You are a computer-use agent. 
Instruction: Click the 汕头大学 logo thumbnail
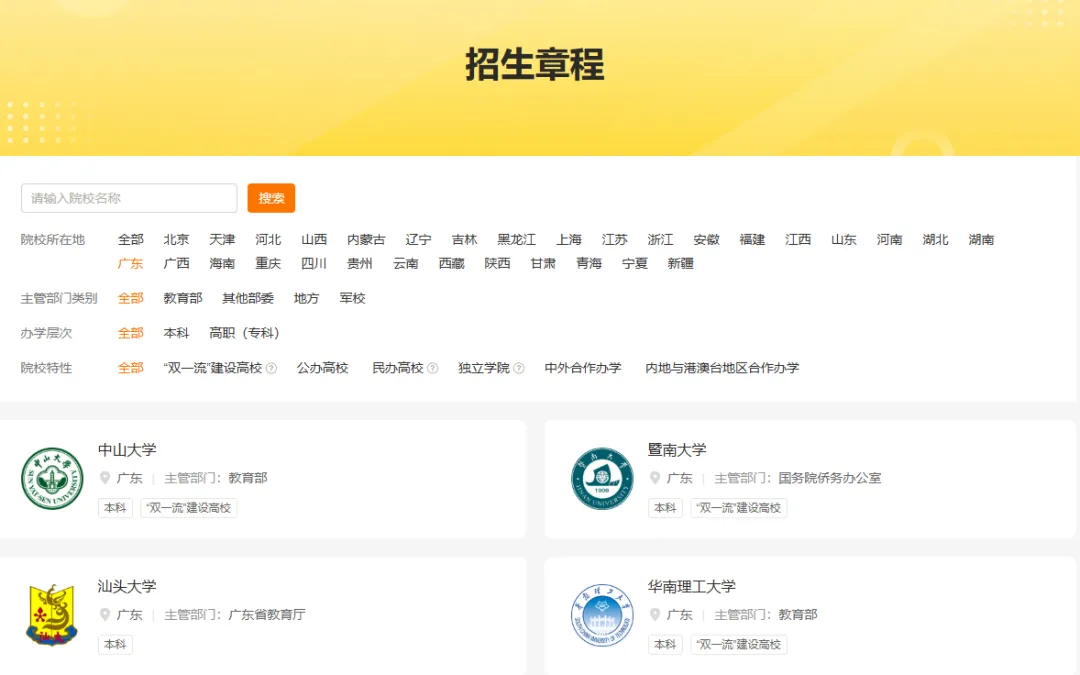(x=52, y=615)
